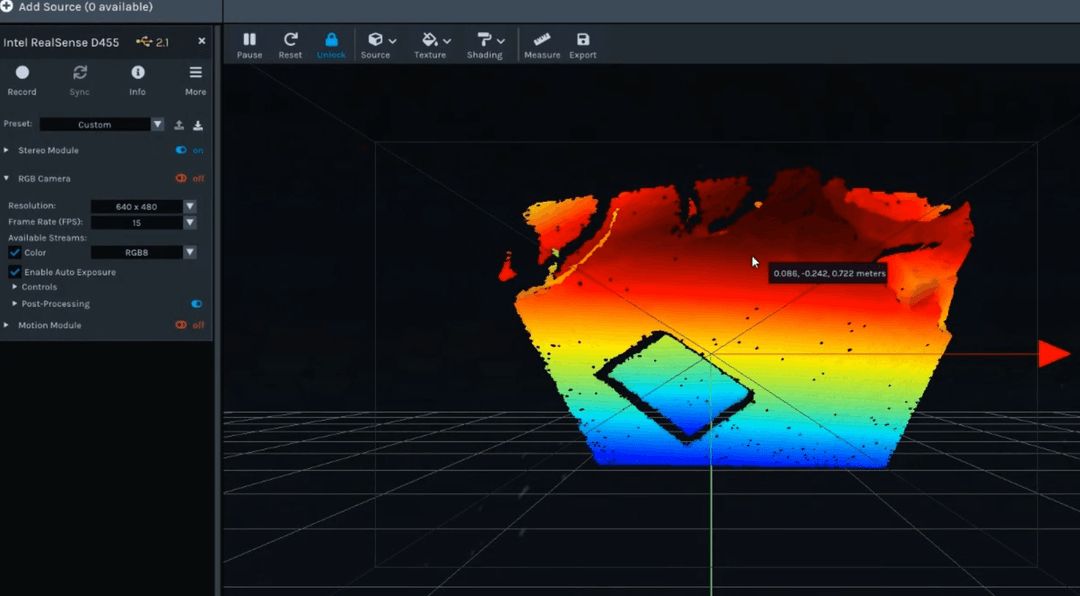Start recording with the Record button
This screenshot has height=596, width=1080.
pos(22,78)
